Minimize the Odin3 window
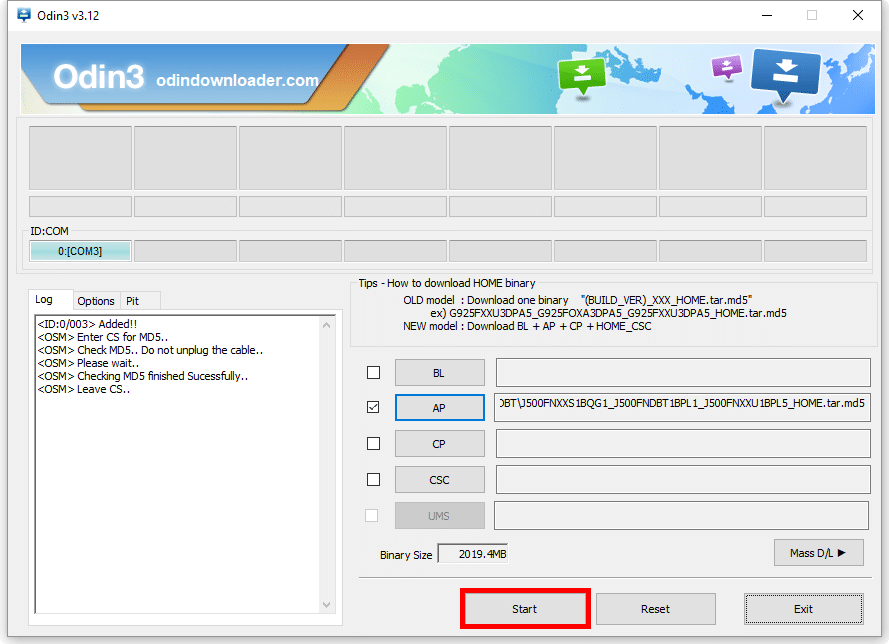This screenshot has width=889, height=644. pos(767,15)
